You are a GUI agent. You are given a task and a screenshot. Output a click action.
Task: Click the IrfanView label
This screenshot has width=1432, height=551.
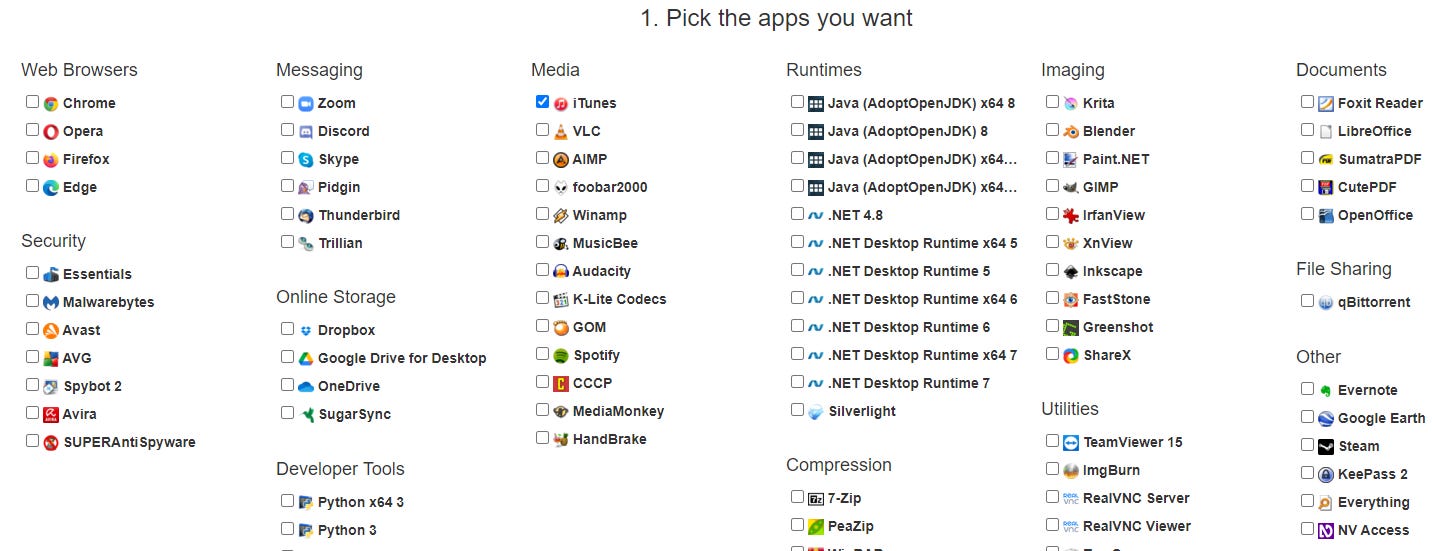pyautogui.click(x=1114, y=215)
